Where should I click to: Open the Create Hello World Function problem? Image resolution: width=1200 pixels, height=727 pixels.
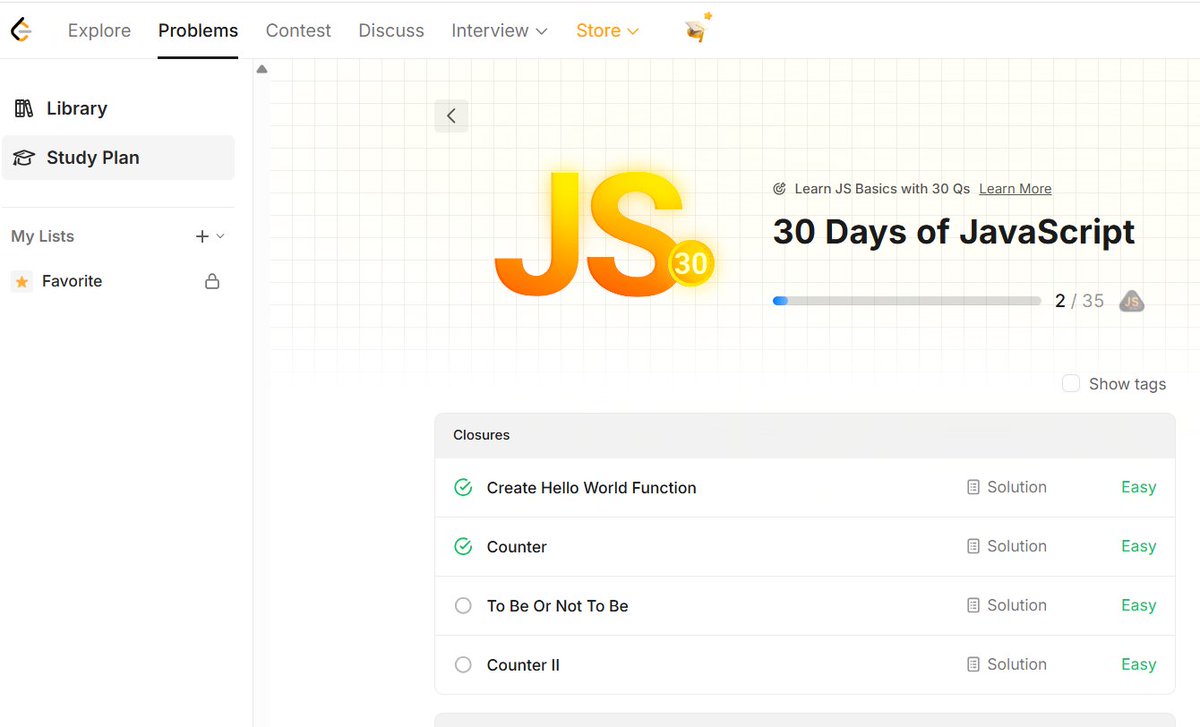click(x=591, y=488)
